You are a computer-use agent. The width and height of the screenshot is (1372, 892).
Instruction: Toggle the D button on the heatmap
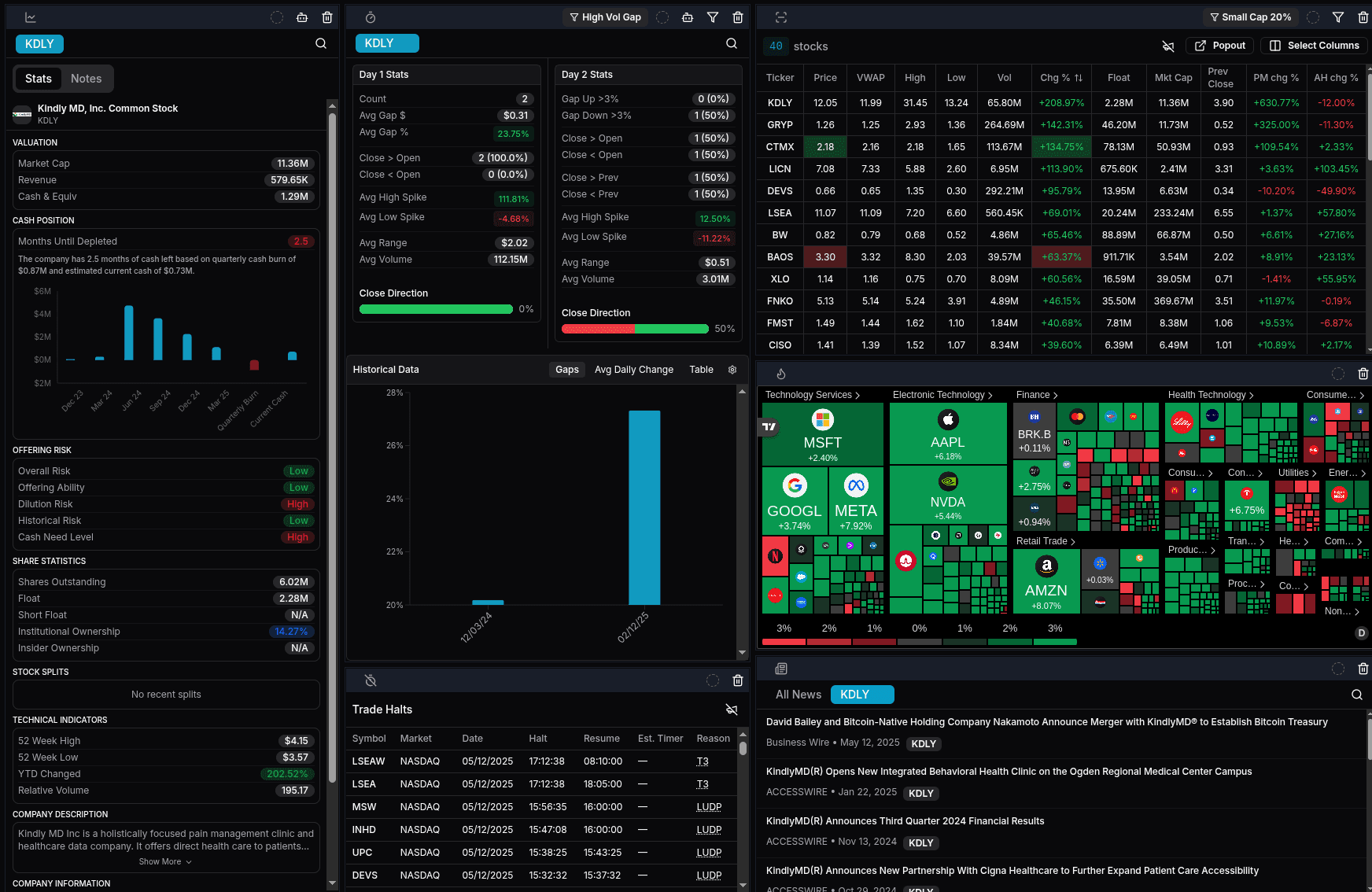pos(1362,633)
